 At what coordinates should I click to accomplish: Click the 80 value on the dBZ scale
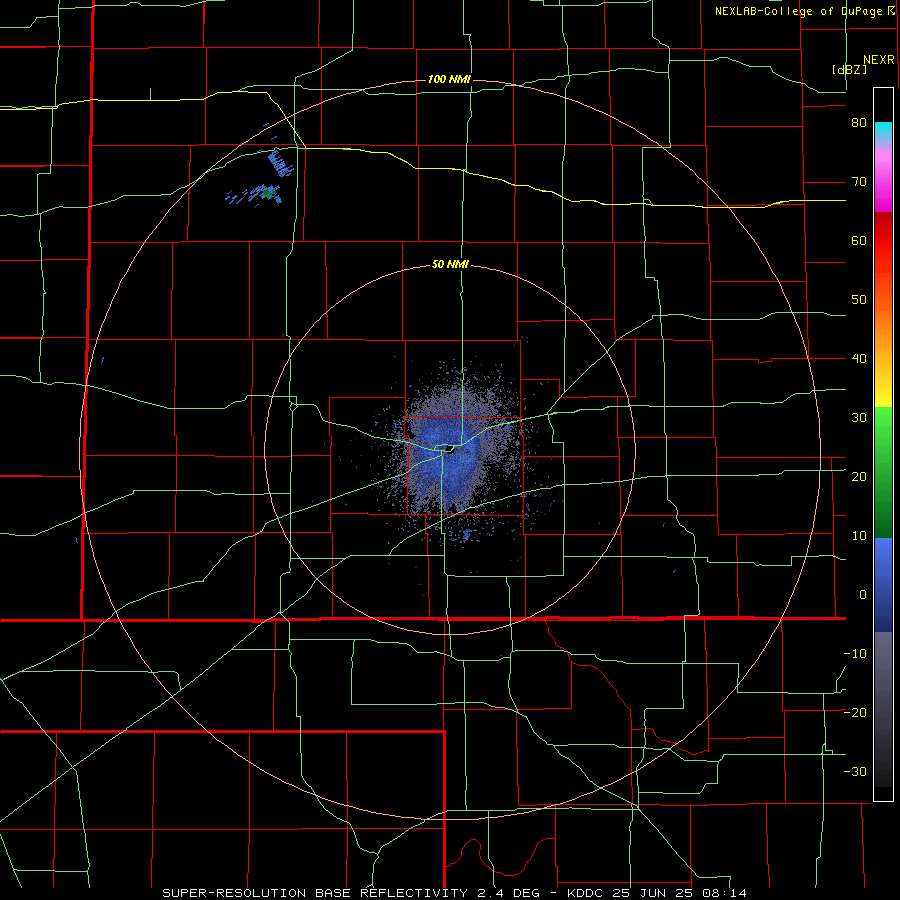click(x=859, y=123)
